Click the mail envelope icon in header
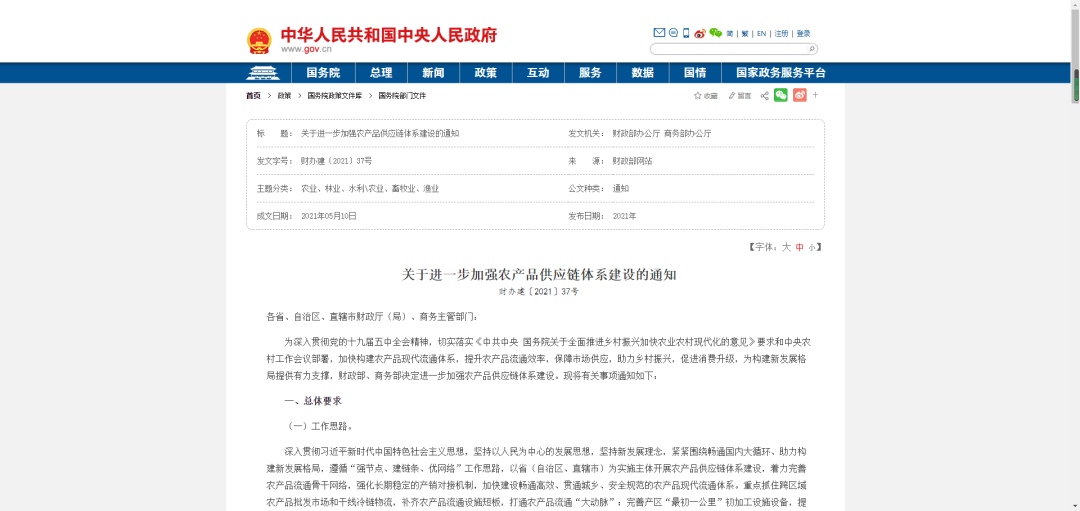 (x=659, y=33)
